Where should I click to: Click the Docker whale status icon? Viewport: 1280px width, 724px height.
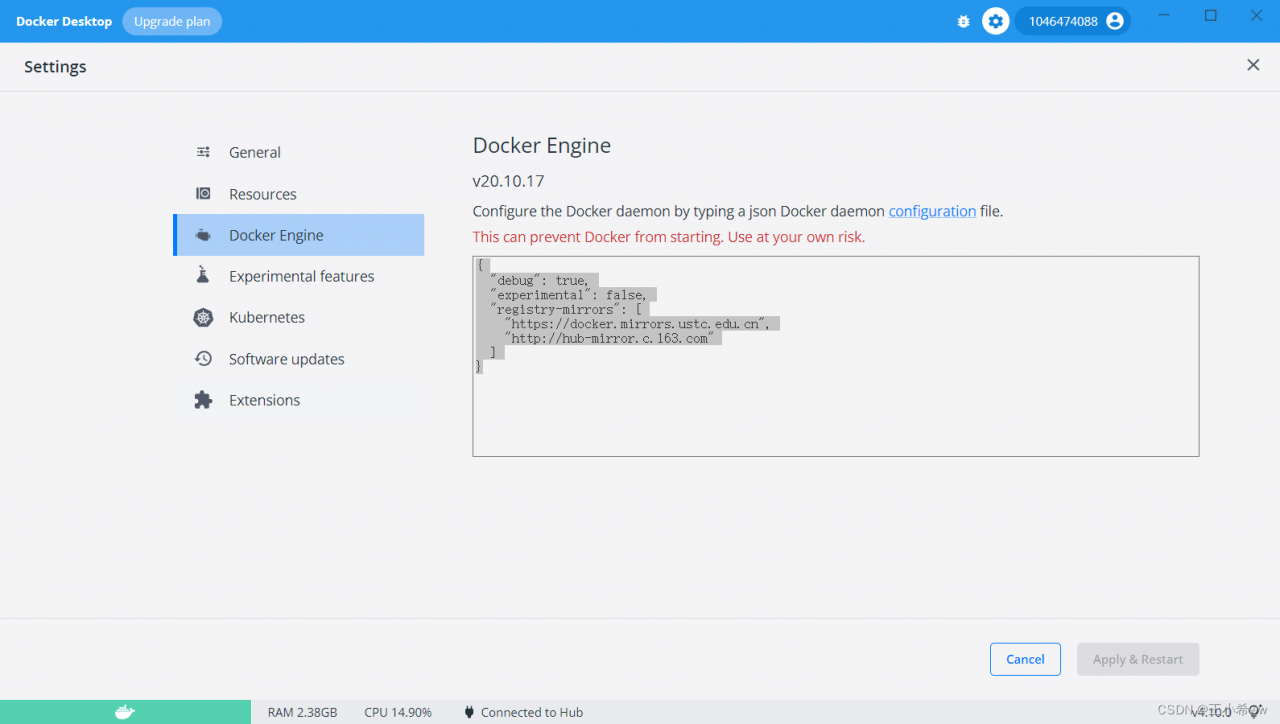[125, 712]
